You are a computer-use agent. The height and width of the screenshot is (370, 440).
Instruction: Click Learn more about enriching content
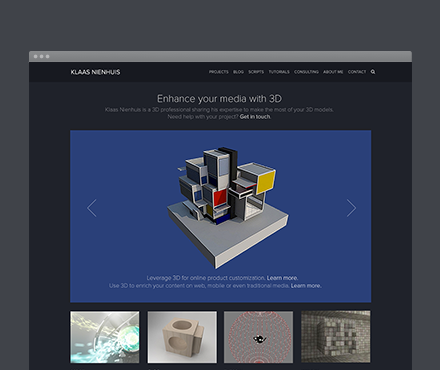point(306,286)
